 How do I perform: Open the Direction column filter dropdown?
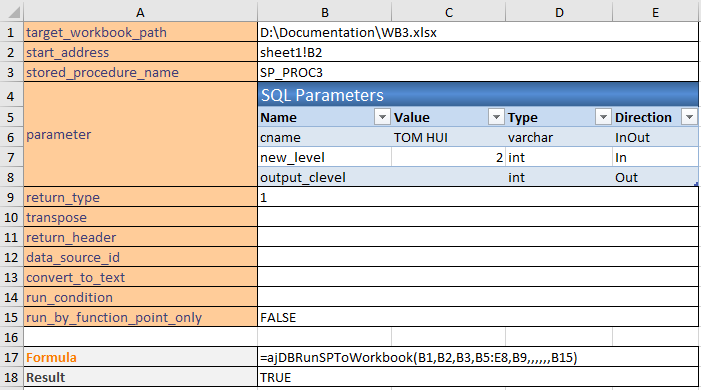689,117
